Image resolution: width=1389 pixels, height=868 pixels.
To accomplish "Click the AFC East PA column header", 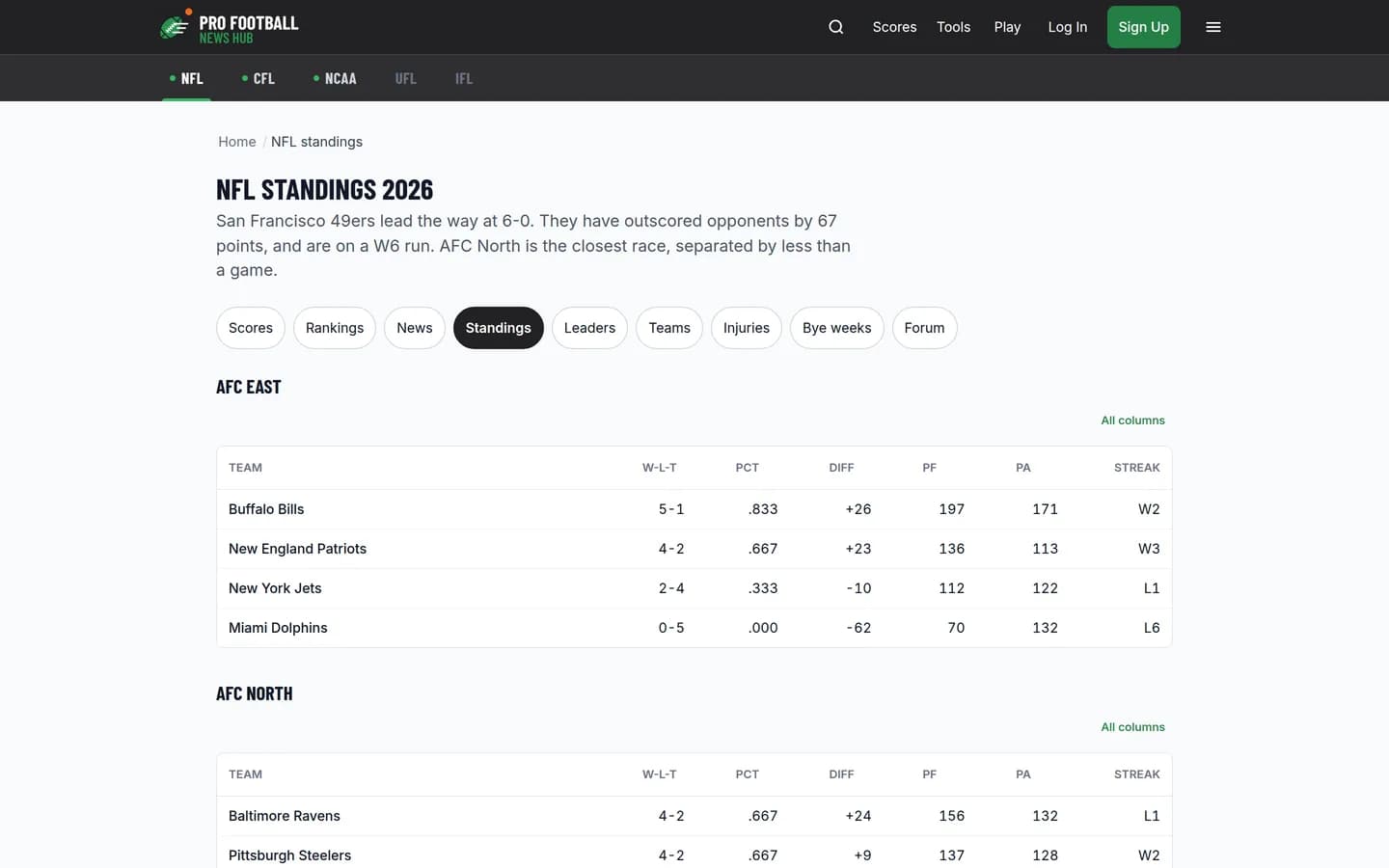I will click(1022, 468).
